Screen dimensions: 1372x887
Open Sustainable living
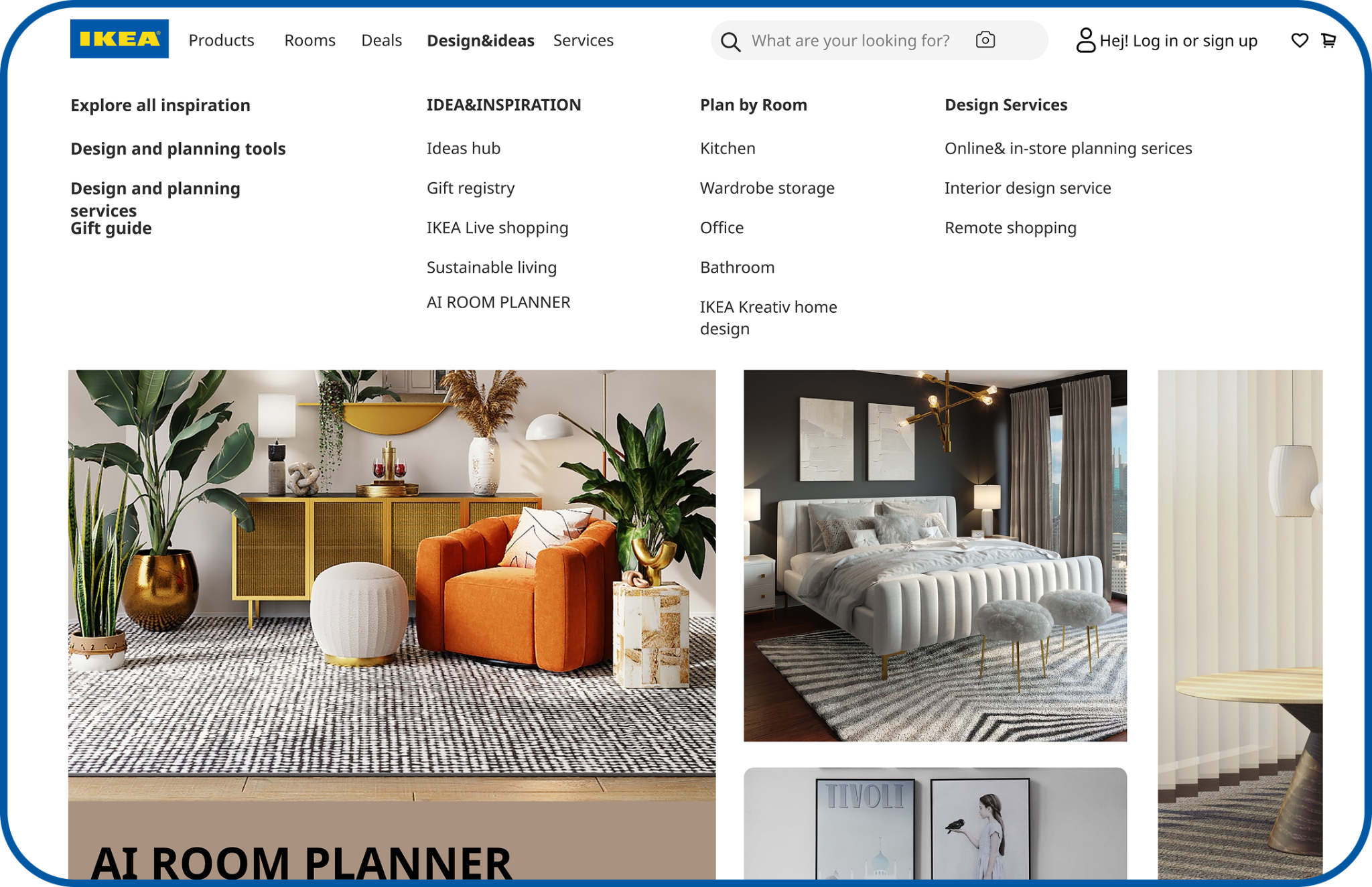492,267
